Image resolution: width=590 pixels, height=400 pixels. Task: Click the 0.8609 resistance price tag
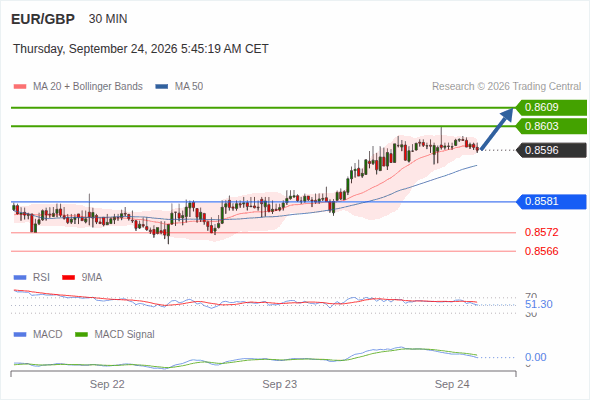(x=551, y=108)
